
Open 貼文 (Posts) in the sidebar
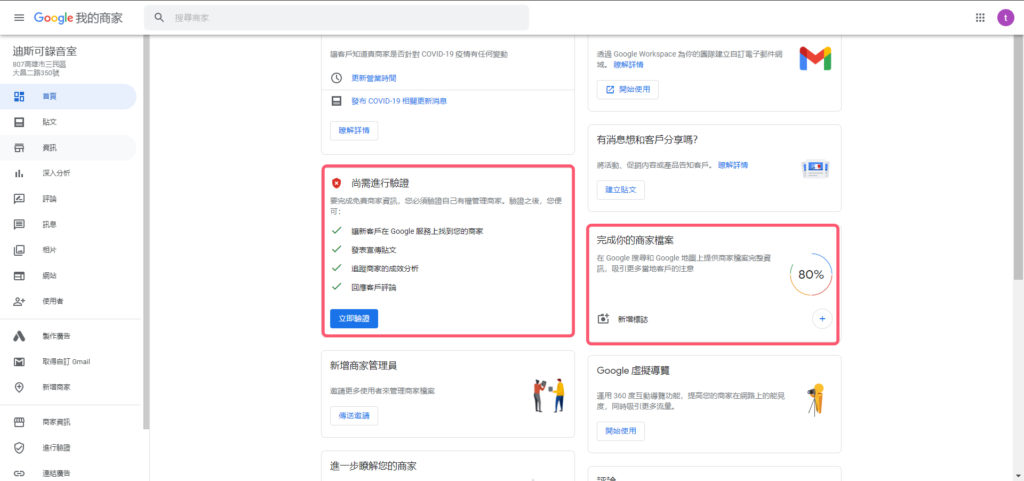pyautogui.click(x=49, y=122)
